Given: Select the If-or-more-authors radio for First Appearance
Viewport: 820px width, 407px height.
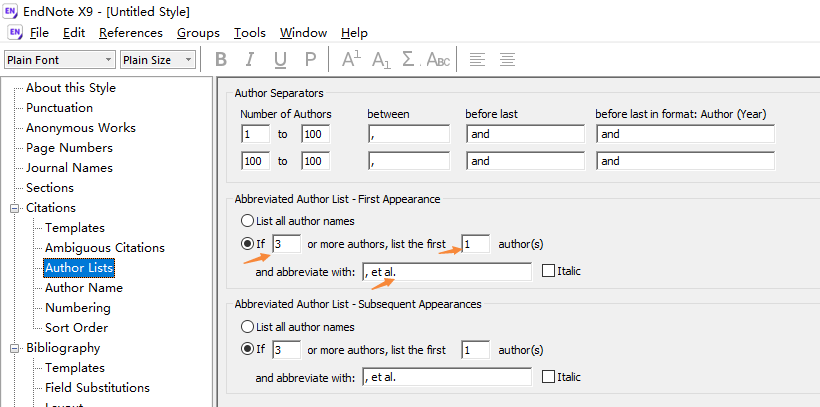Looking at the screenshot, I should point(247,244).
